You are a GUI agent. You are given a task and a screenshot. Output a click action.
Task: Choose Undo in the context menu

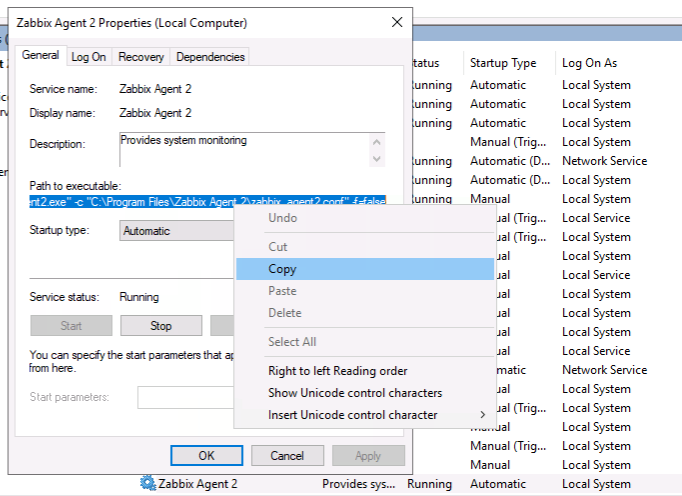pyautogui.click(x=365, y=218)
